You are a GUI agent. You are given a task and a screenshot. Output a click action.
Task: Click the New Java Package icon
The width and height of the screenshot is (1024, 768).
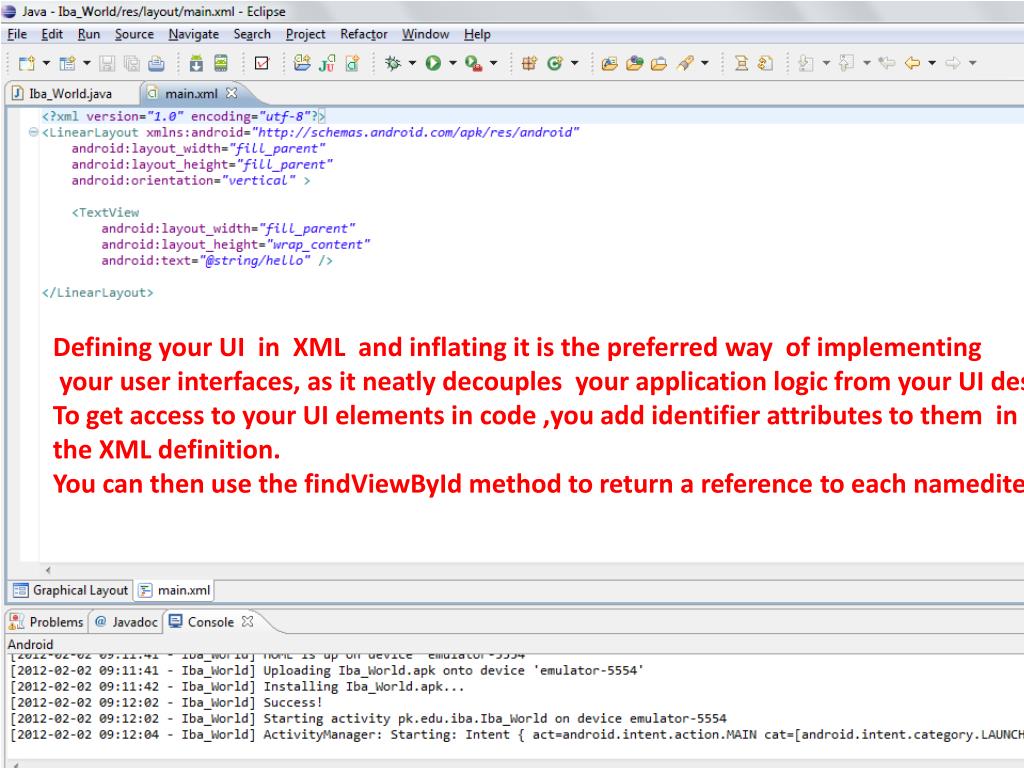coord(529,63)
